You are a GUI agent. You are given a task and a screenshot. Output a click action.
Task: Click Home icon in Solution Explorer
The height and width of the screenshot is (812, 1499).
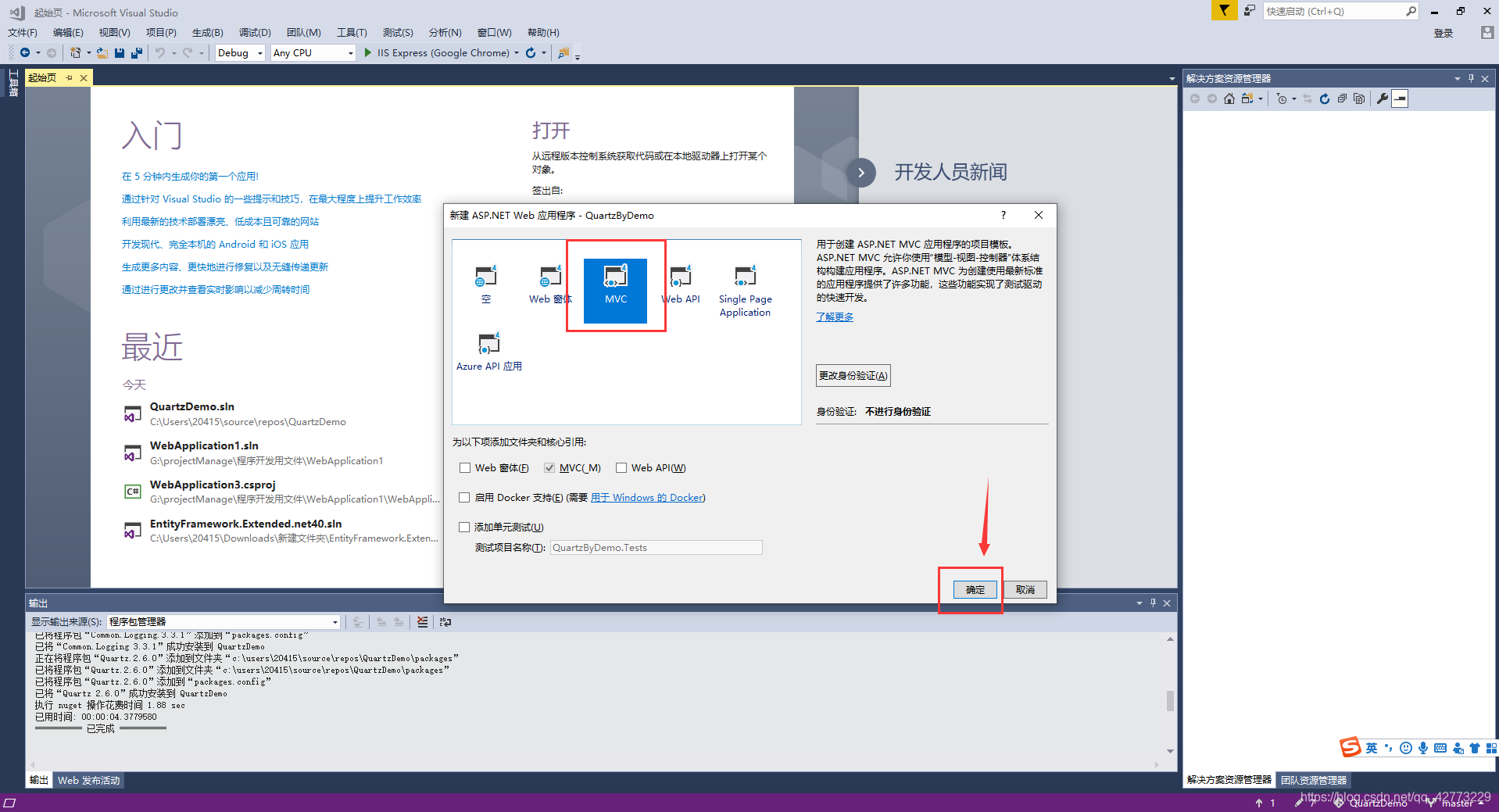[x=1229, y=98]
